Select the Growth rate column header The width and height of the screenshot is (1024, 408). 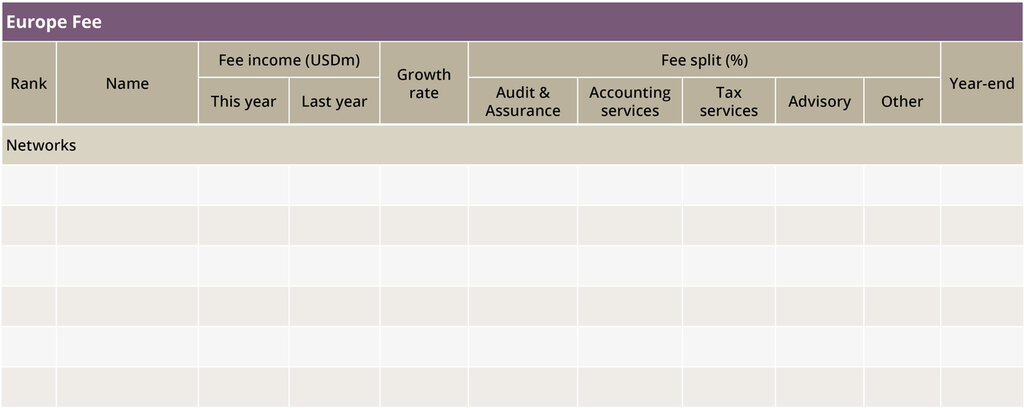point(424,83)
